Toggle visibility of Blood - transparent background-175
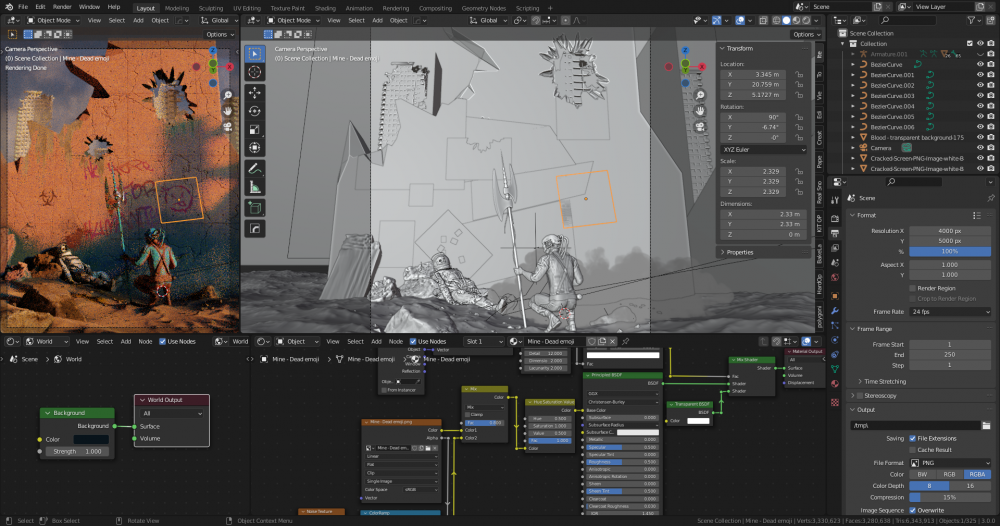Screen dimensions: 1000x526 (x=980, y=138)
